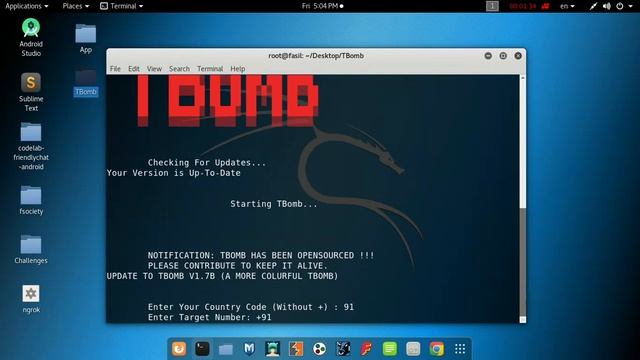Click the scrollbar up arrow in terminal

coord(523,78)
